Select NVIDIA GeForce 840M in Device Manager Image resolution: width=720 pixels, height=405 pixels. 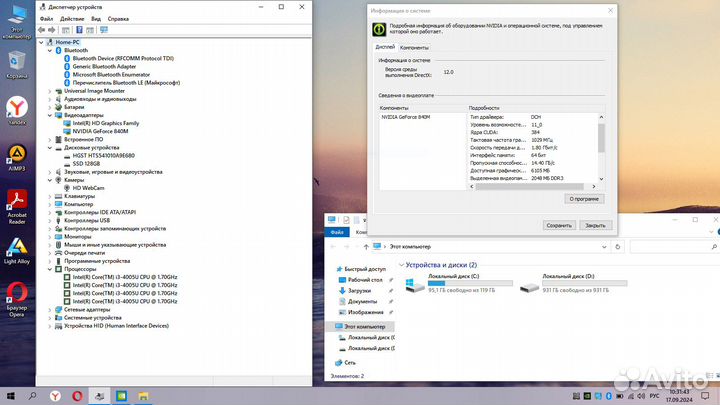coord(100,131)
